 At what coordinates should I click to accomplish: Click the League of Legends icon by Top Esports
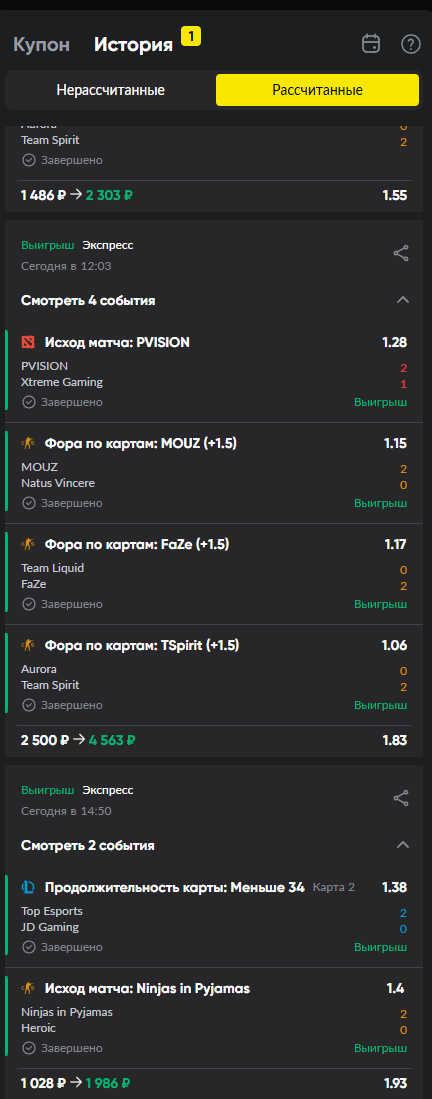(28, 887)
